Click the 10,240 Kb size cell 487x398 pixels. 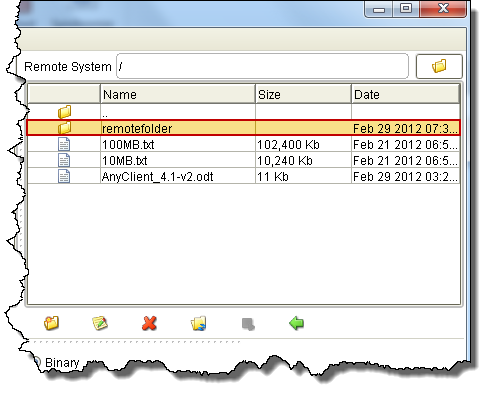pos(303,160)
